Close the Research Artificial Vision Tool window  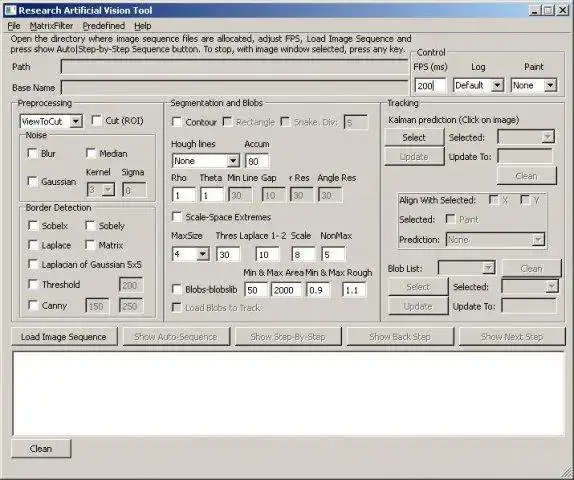click(563, 10)
